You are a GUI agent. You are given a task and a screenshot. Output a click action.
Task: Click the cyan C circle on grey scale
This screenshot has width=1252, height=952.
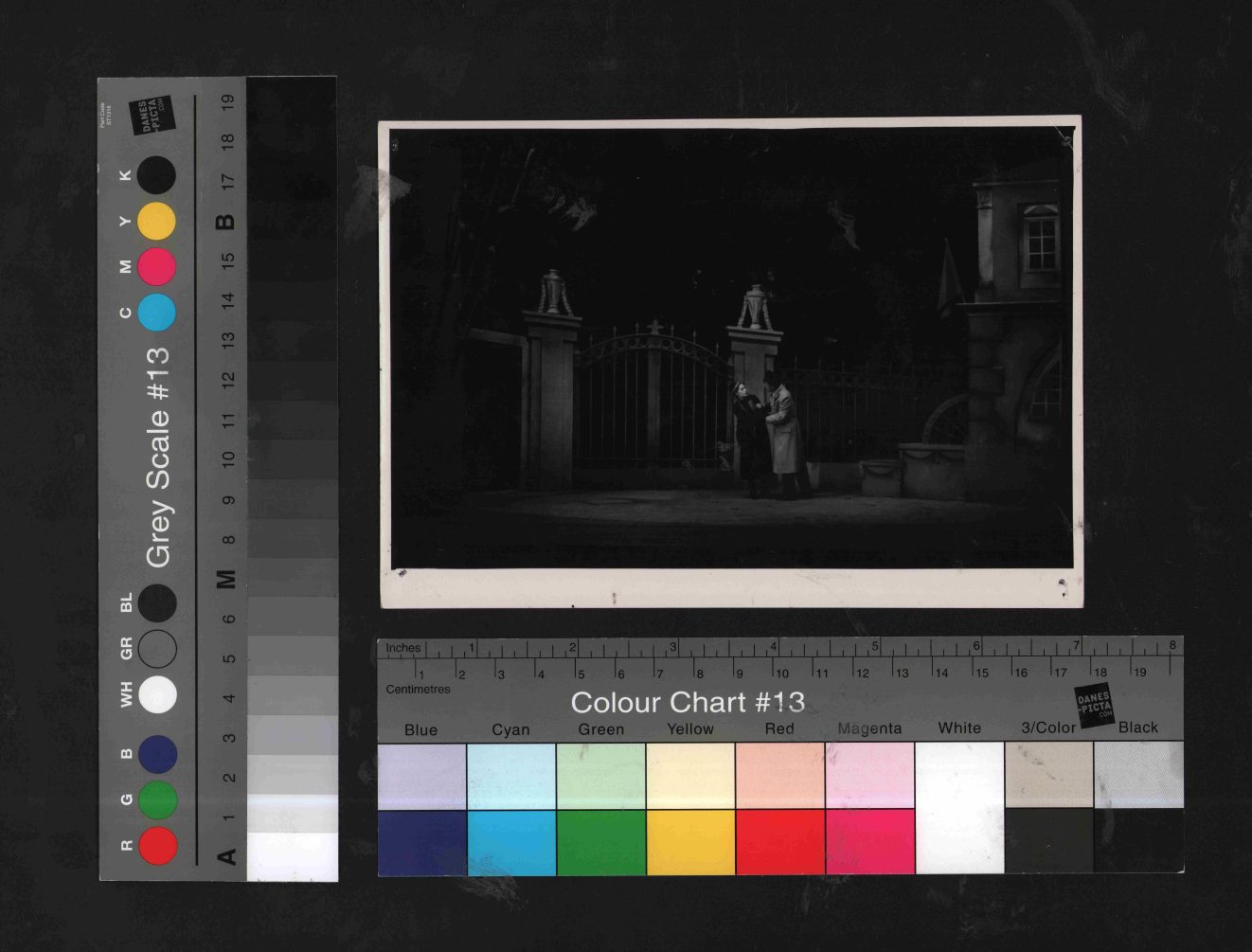click(156, 312)
